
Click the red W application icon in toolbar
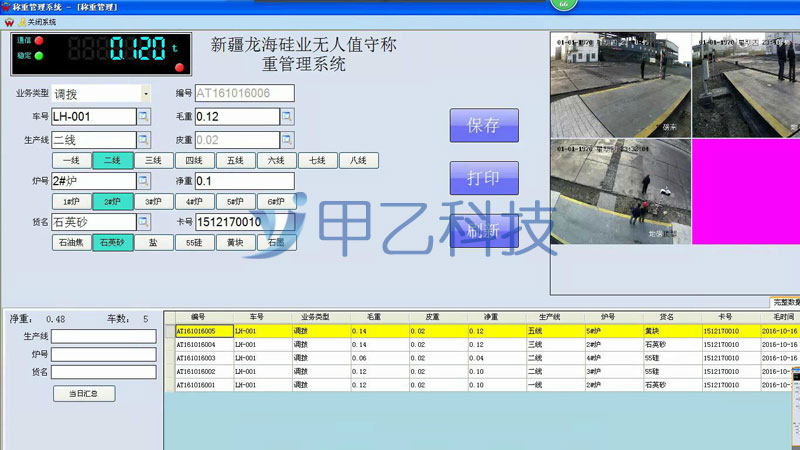[8, 21]
